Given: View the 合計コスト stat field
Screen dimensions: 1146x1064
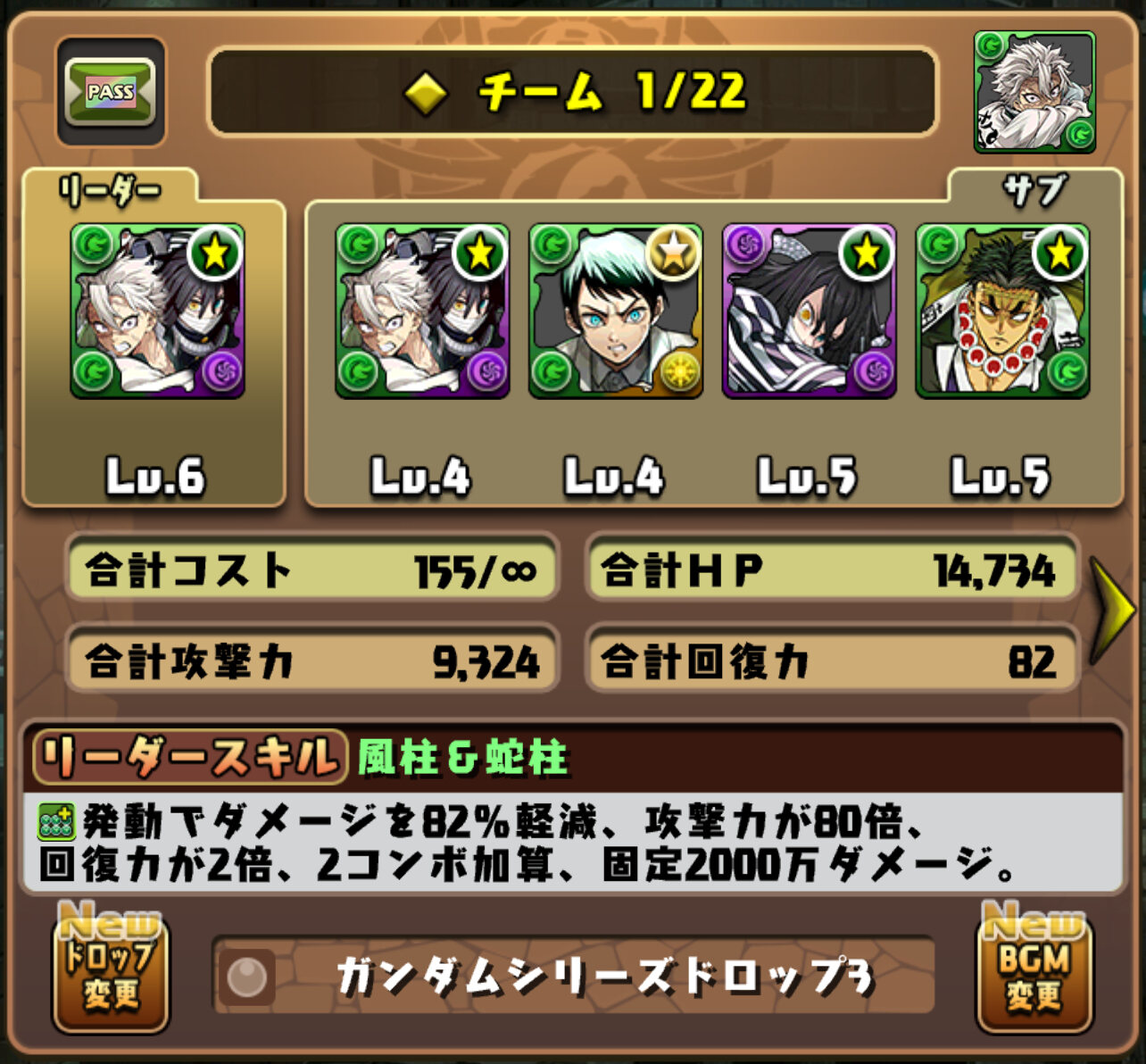Looking at the screenshot, I should [x=312, y=570].
